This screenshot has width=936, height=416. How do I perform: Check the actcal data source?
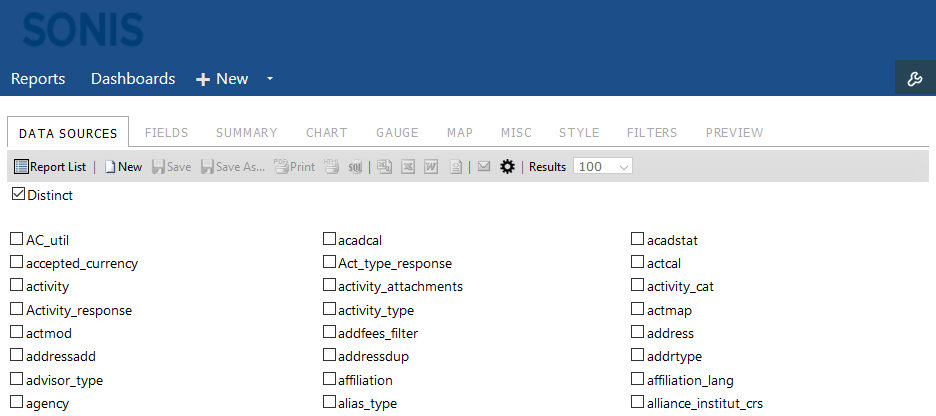point(638,262)
